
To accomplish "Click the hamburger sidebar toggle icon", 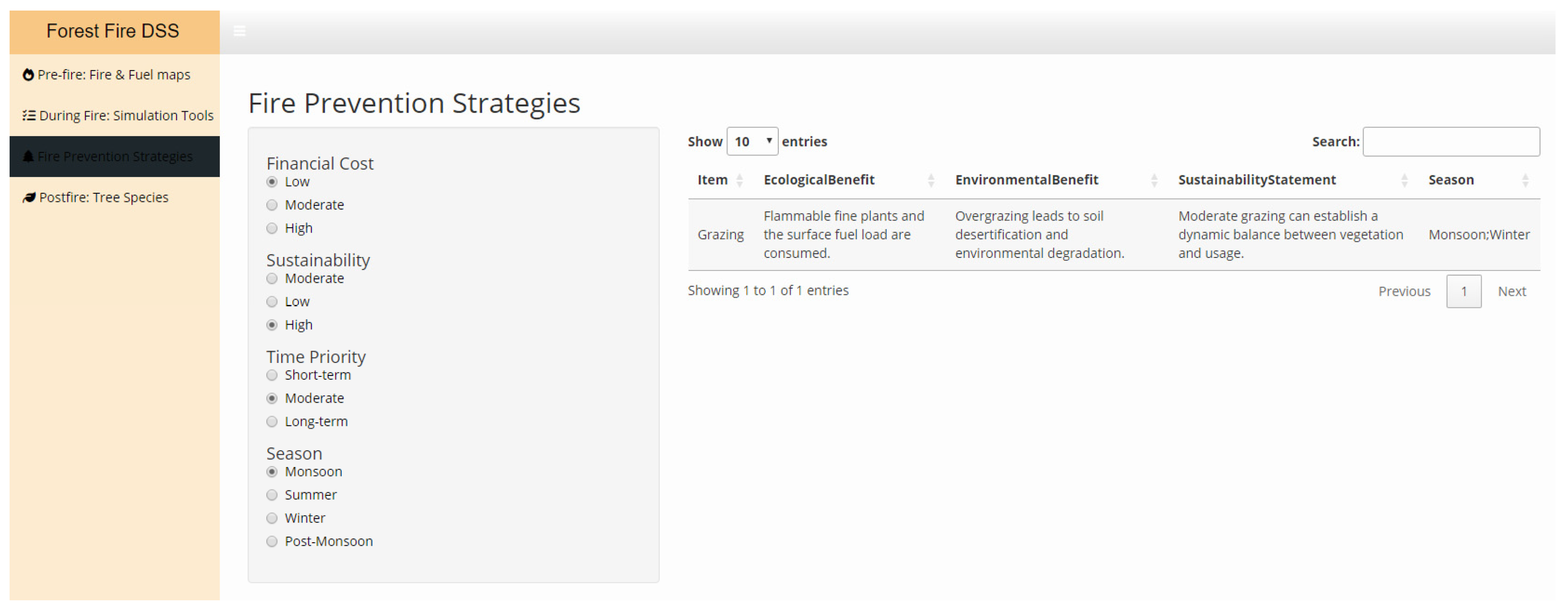I will pos(239,31).
